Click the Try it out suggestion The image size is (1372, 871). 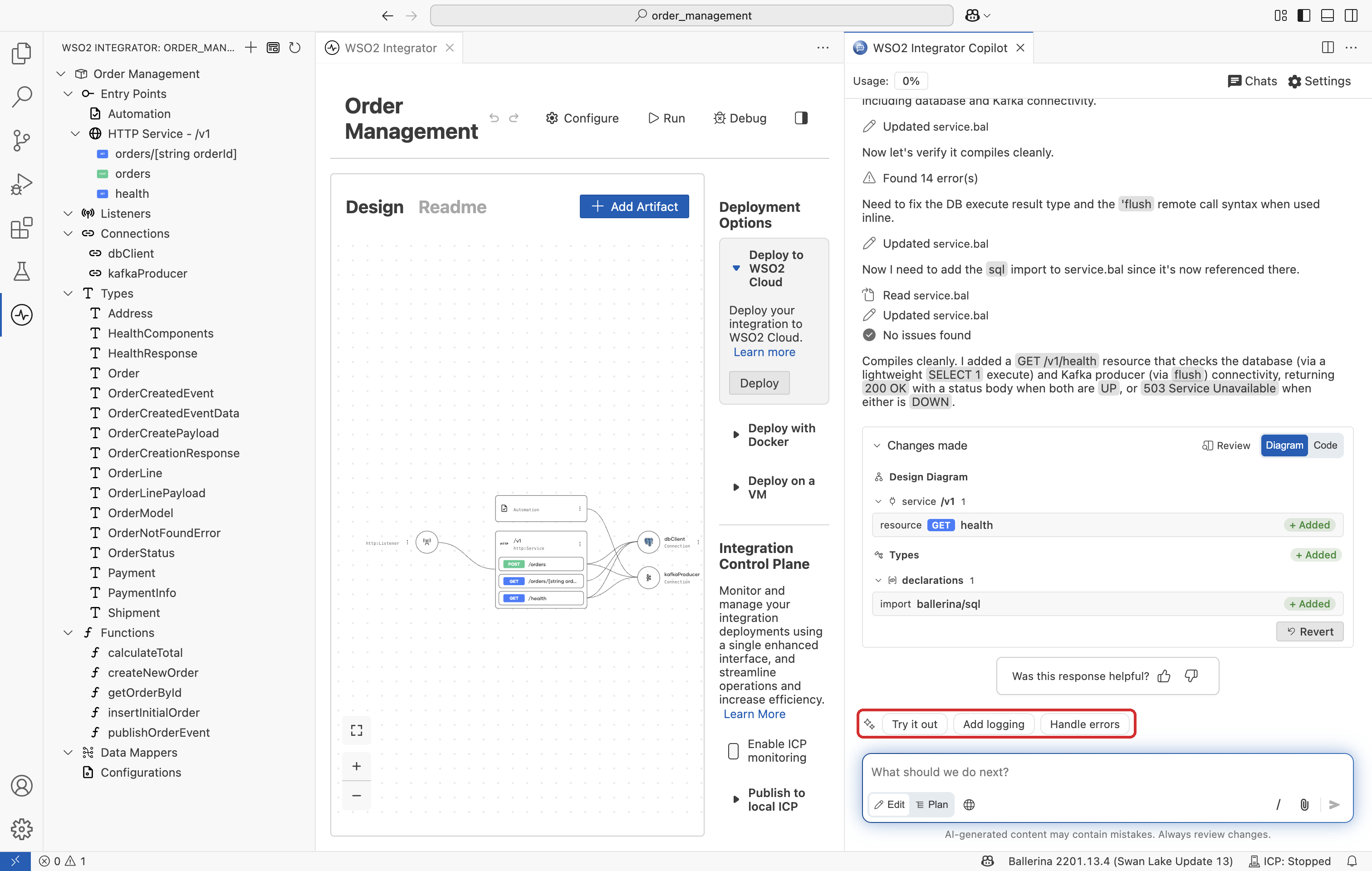tap(914, 724)
